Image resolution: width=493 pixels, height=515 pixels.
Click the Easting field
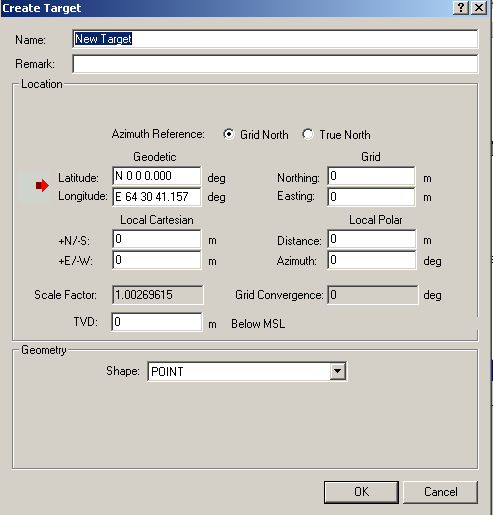tap(372, 197)
